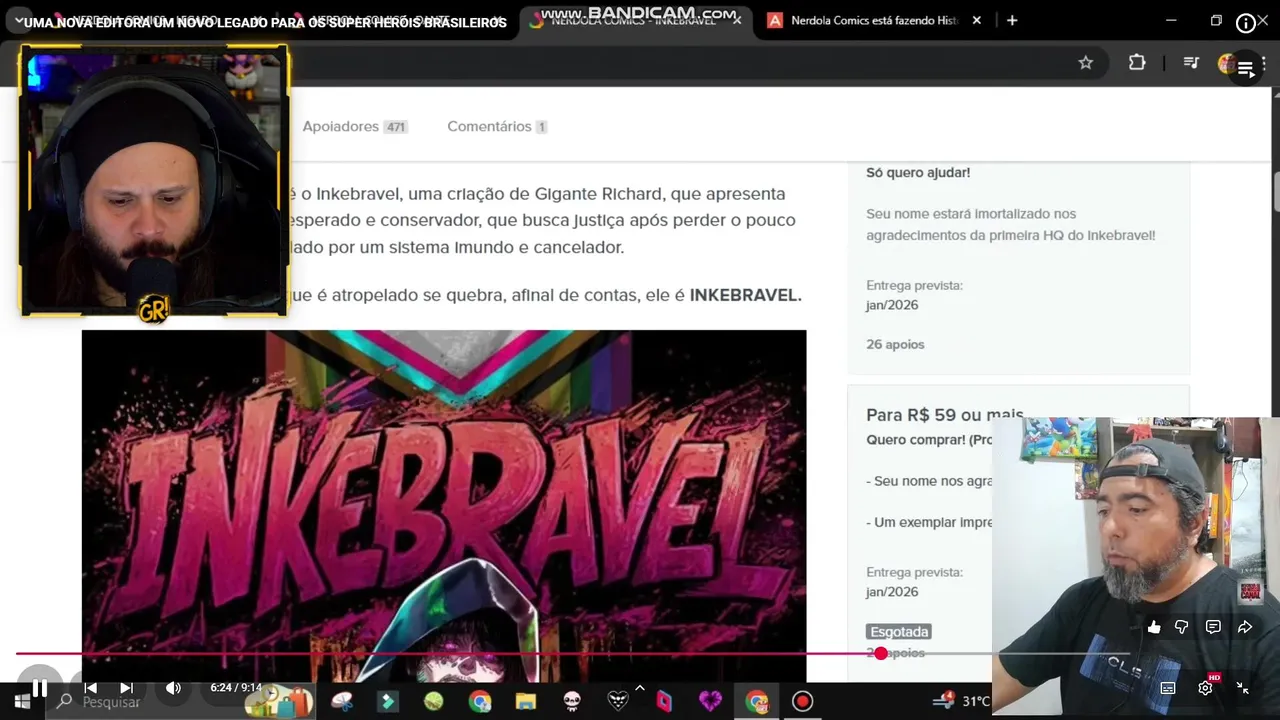Click the 6:24 / 9:14 time display
This screenshot has height=720, width=1280.
click(236, 688)
